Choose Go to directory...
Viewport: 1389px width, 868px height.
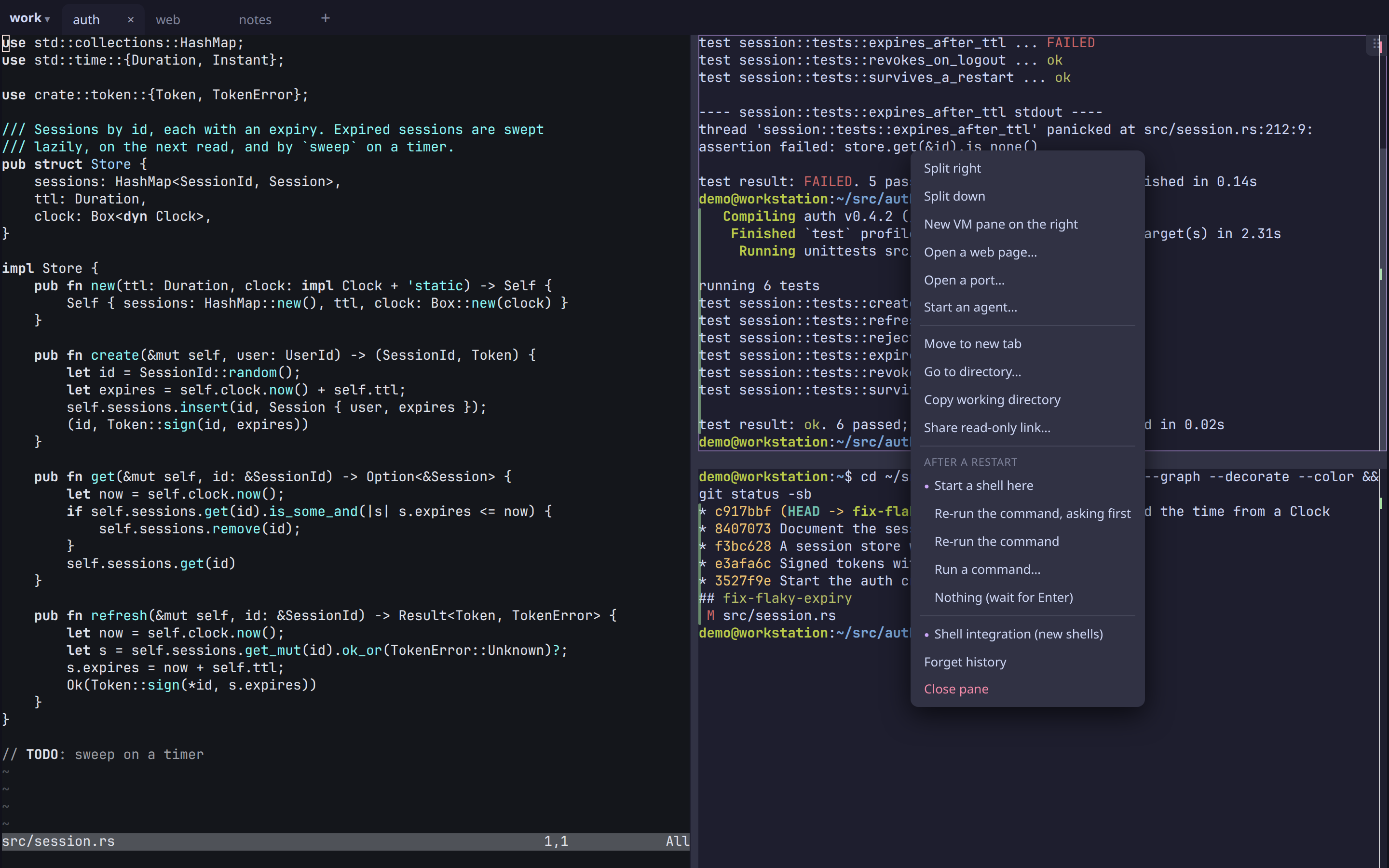[1027, 372]
